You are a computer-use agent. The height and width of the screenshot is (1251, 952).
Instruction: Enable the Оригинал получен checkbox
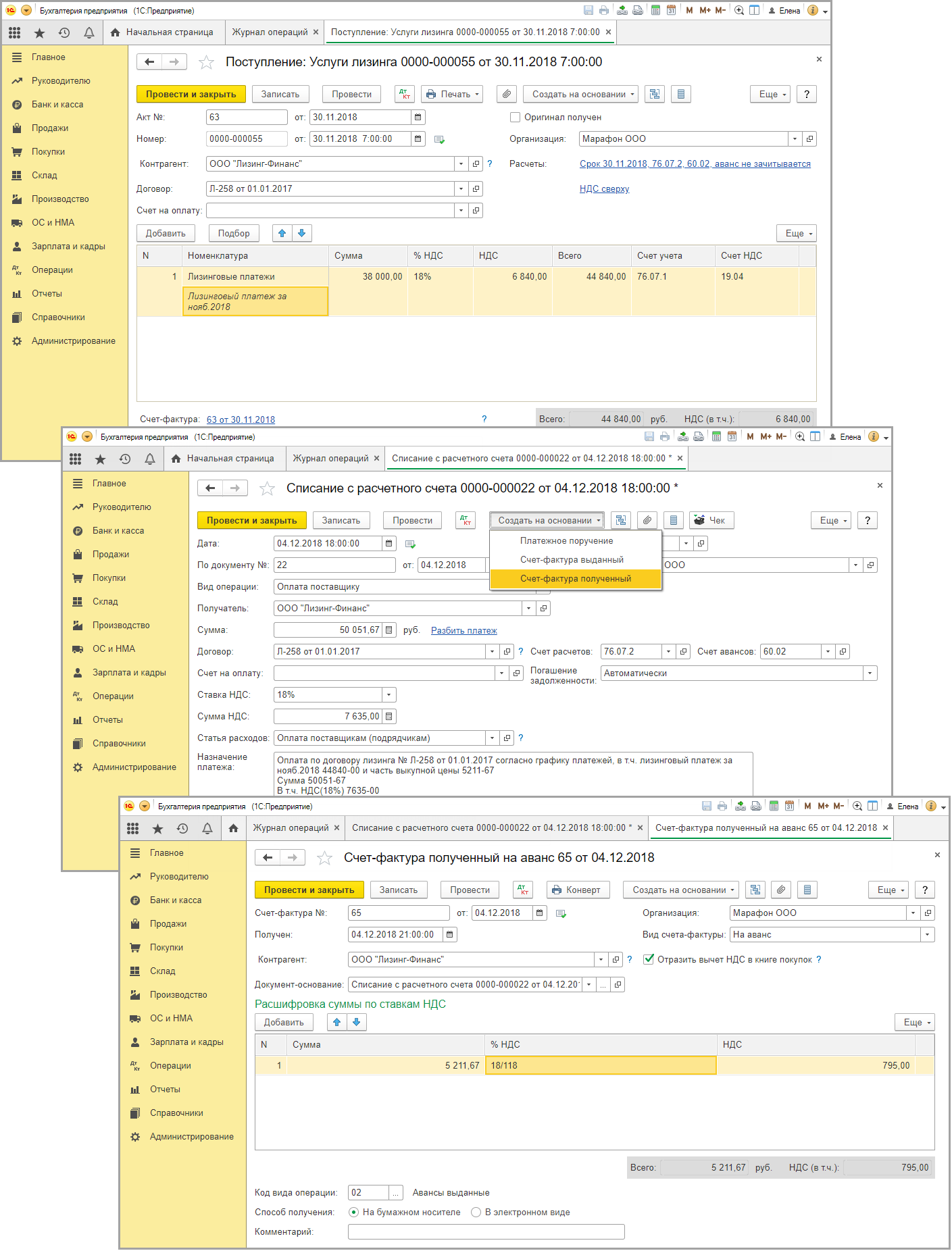coord(516,118)
